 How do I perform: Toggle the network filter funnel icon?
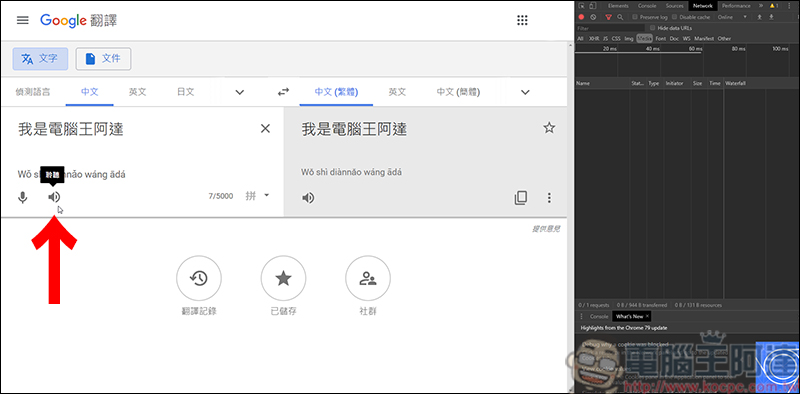608,17
